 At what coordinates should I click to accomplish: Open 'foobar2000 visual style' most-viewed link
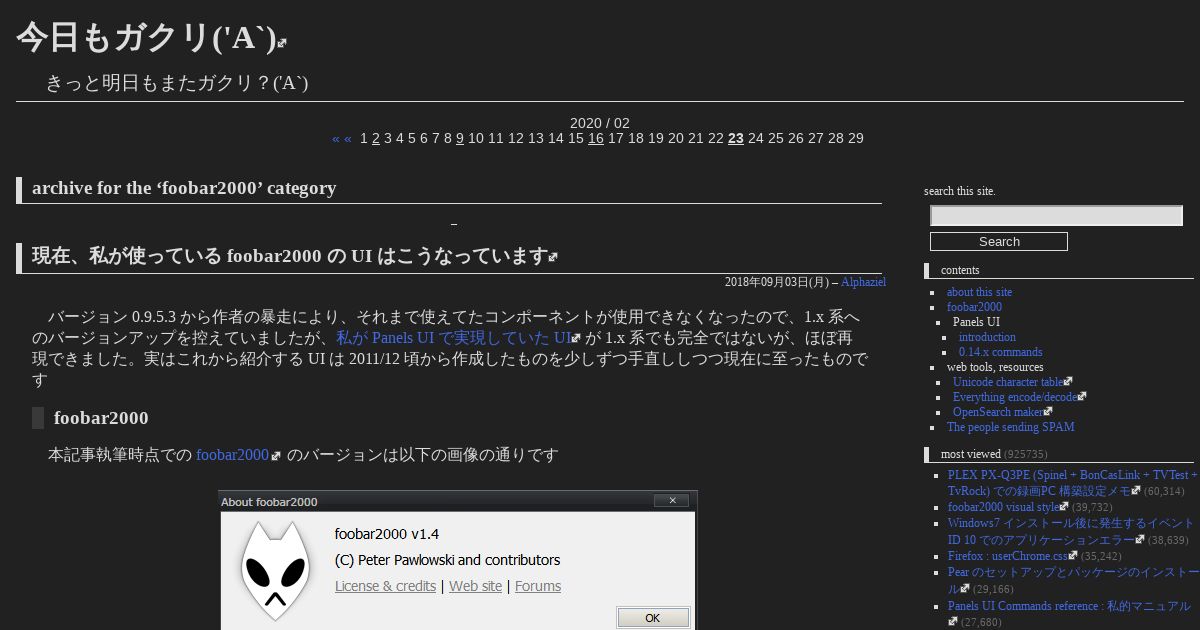click(x=1003, y=507)
